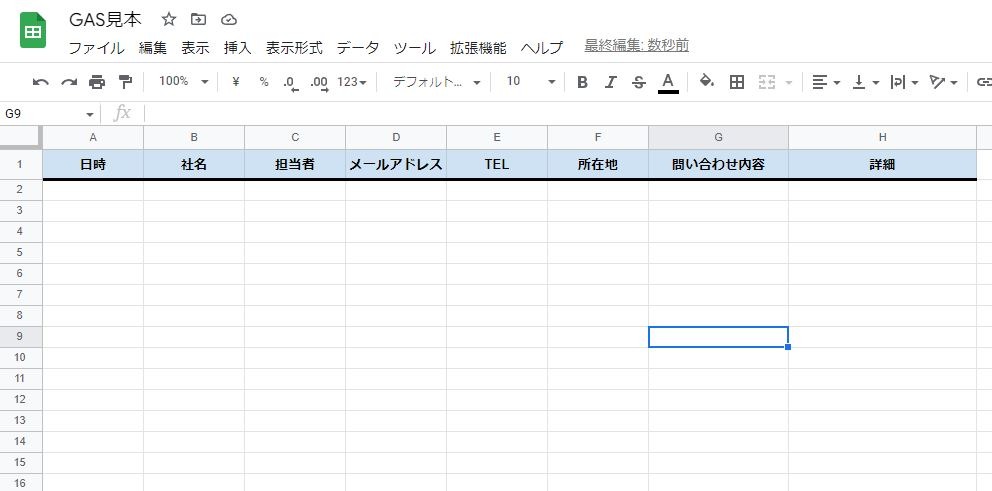Toggle italic formatting
992x491 pixels.
pos(611,82)
